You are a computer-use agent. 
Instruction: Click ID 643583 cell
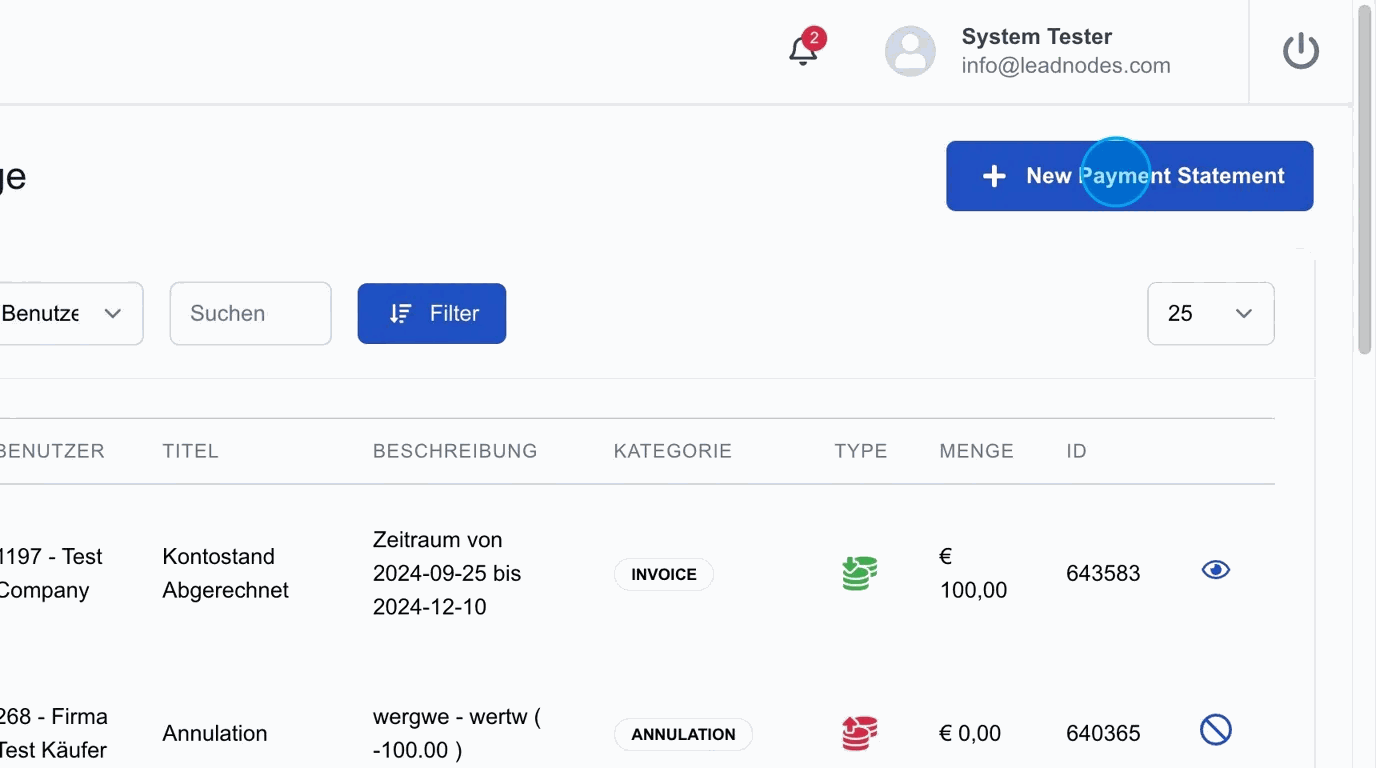[x=1103, y=573]
